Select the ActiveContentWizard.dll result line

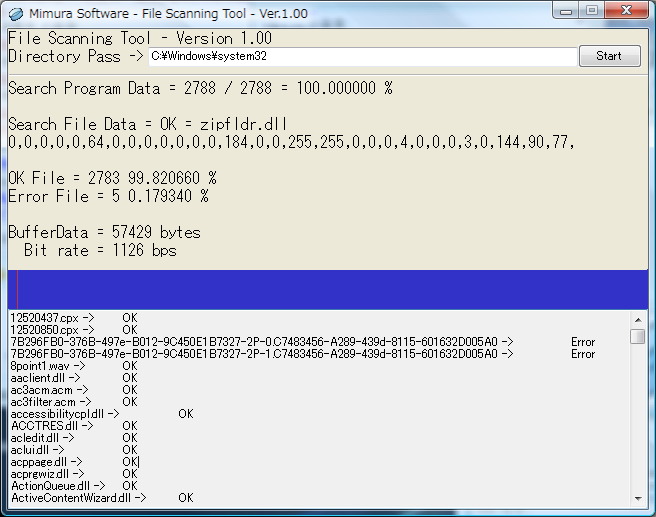(102, 498)
